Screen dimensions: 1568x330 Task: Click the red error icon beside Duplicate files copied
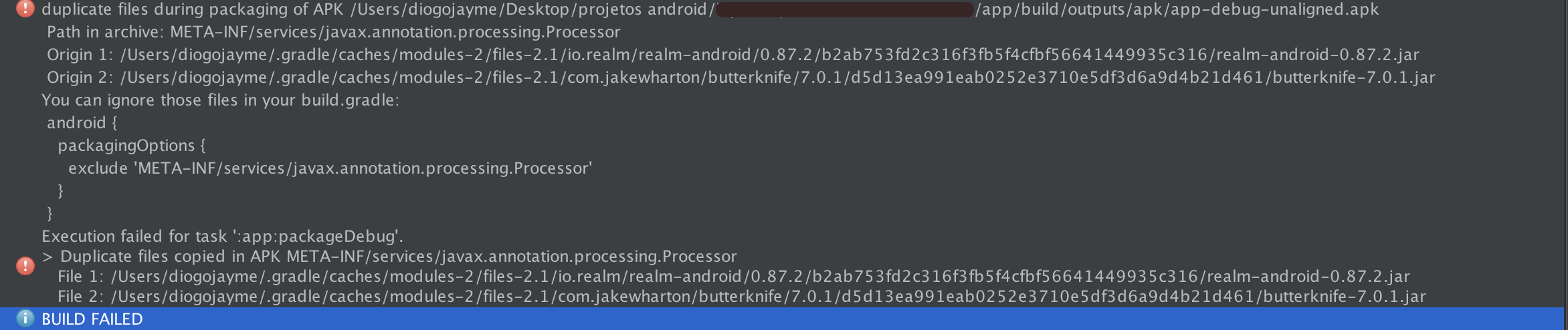(25, 266)
